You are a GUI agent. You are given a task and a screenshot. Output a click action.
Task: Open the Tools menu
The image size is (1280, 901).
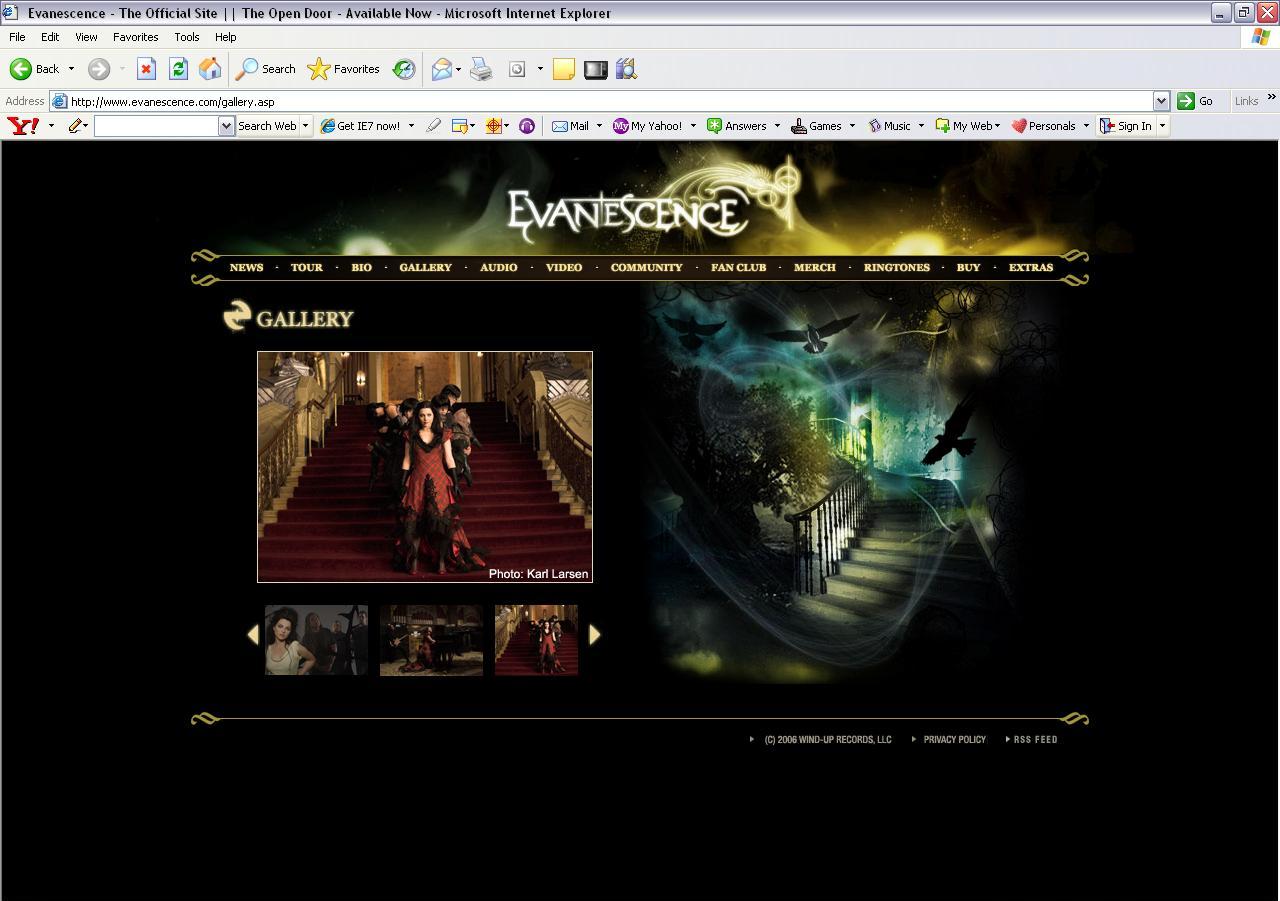[x=186, y=37]
